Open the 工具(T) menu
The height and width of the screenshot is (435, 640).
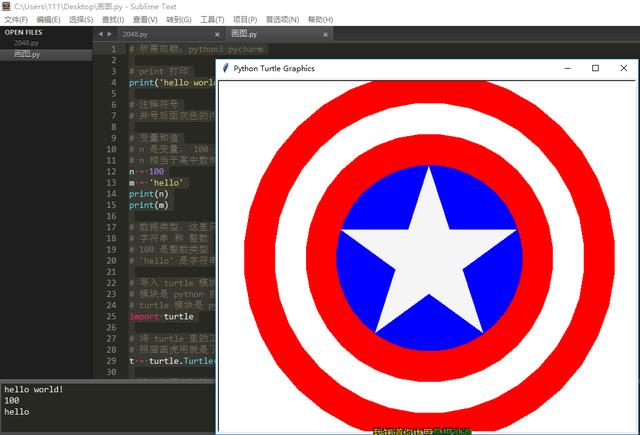[x=212, y=20]
